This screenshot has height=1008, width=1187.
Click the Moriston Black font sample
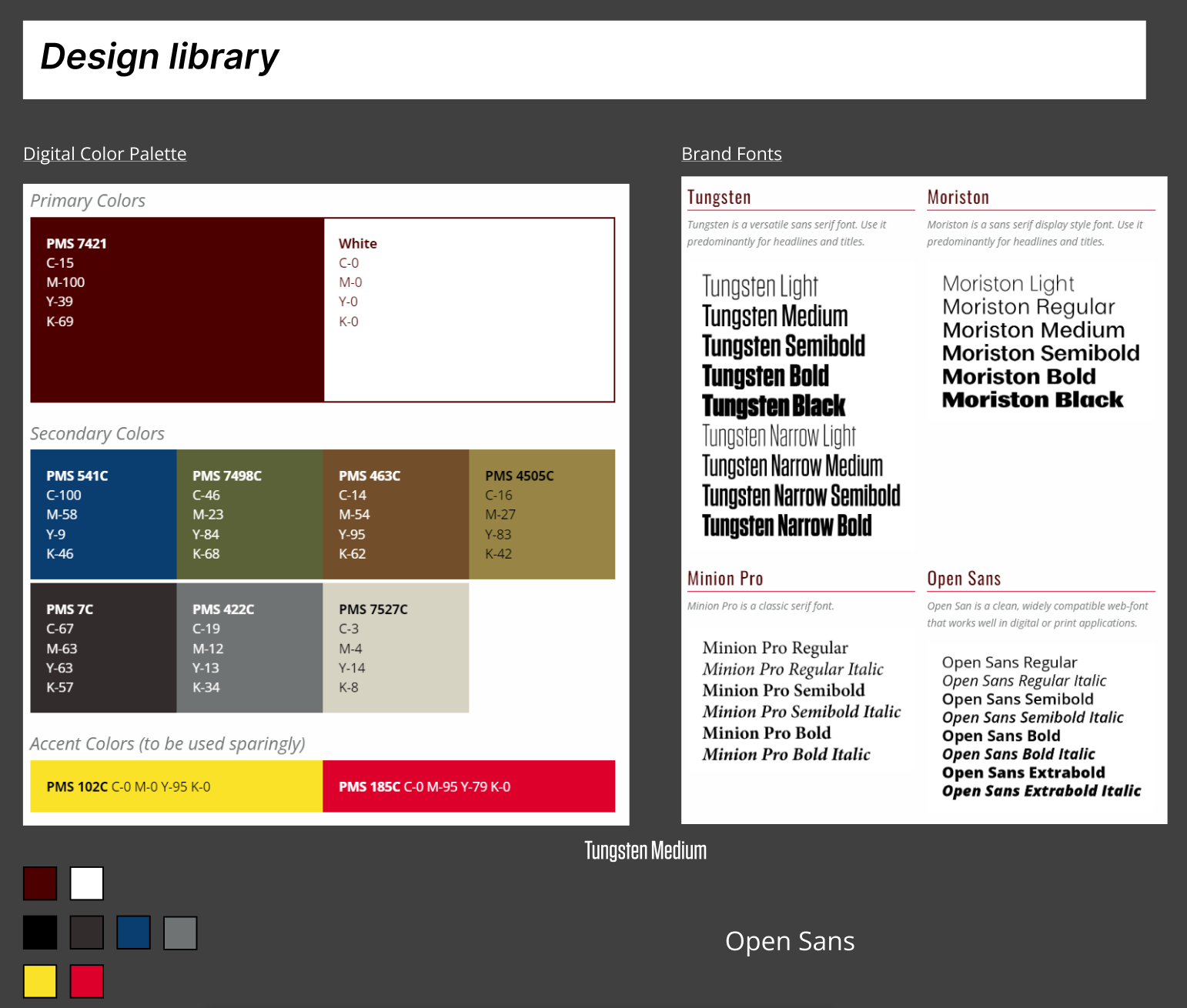point(1033,400)
